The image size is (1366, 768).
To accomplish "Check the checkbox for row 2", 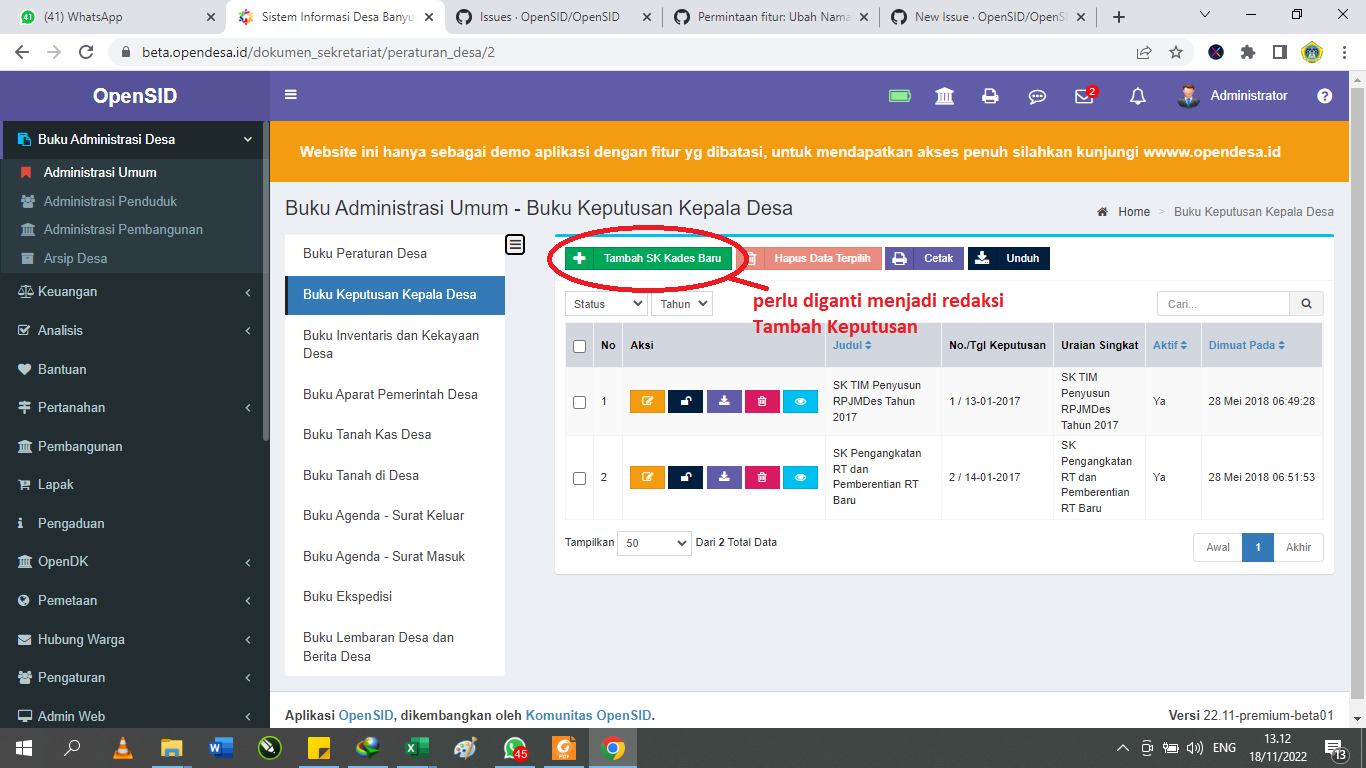I will click(x=578, y=477).
